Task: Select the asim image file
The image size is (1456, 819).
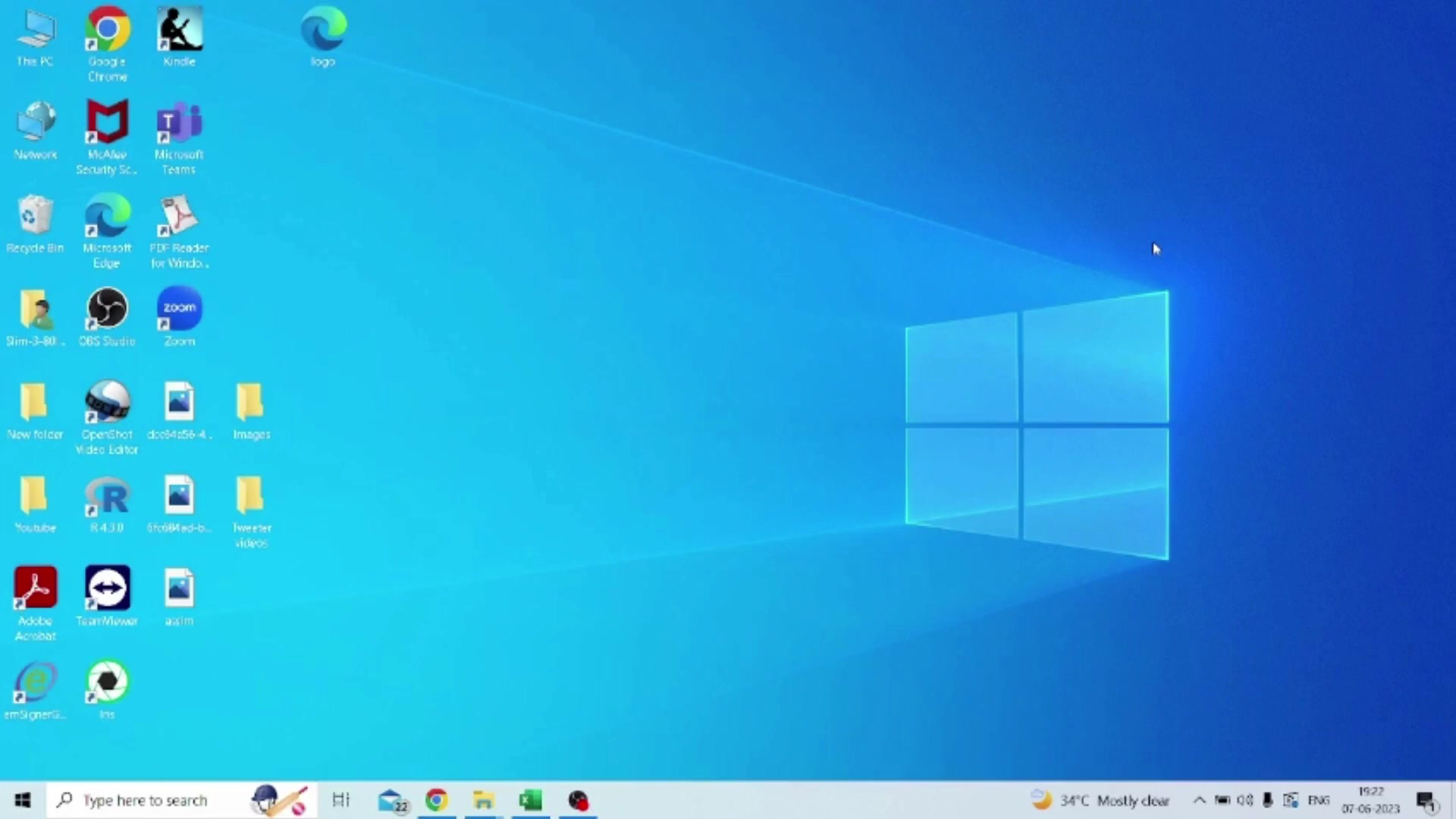Action: click(x=179, y=596)
